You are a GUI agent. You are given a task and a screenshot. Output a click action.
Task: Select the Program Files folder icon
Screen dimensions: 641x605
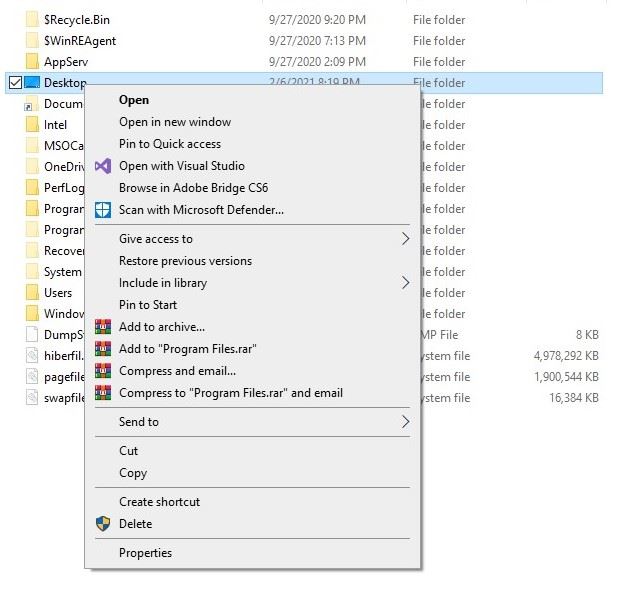(x=32, y=208)
